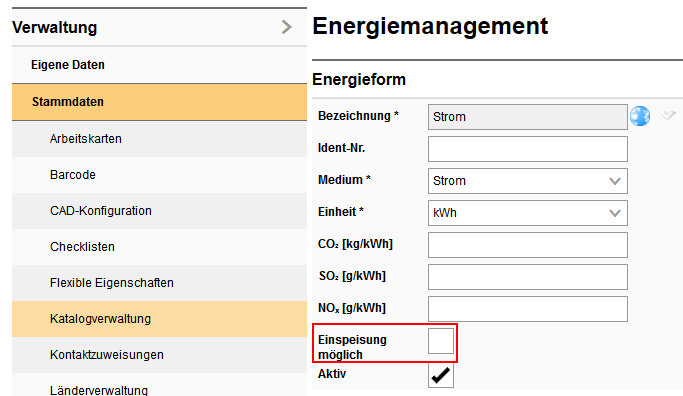
Task: Select Katalogverwaltung in the sidebar
Action: tap(159, 319)
